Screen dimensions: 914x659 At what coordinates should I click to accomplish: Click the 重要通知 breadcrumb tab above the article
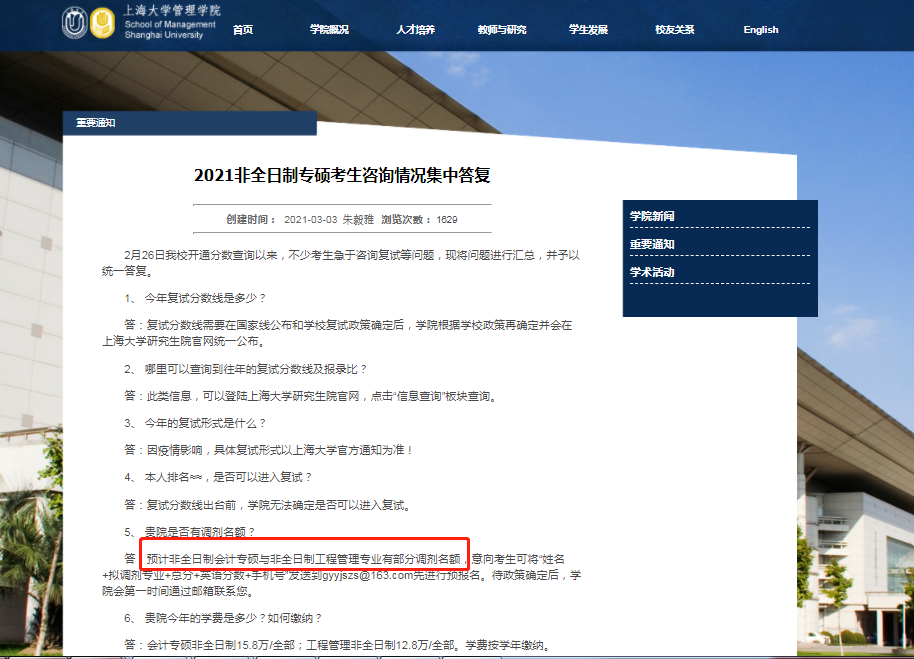[96, 121]
